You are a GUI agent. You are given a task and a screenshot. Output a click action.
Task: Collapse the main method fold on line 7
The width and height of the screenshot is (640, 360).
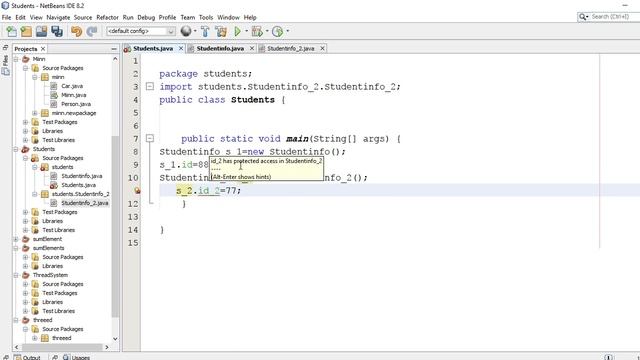pos(150,138)
